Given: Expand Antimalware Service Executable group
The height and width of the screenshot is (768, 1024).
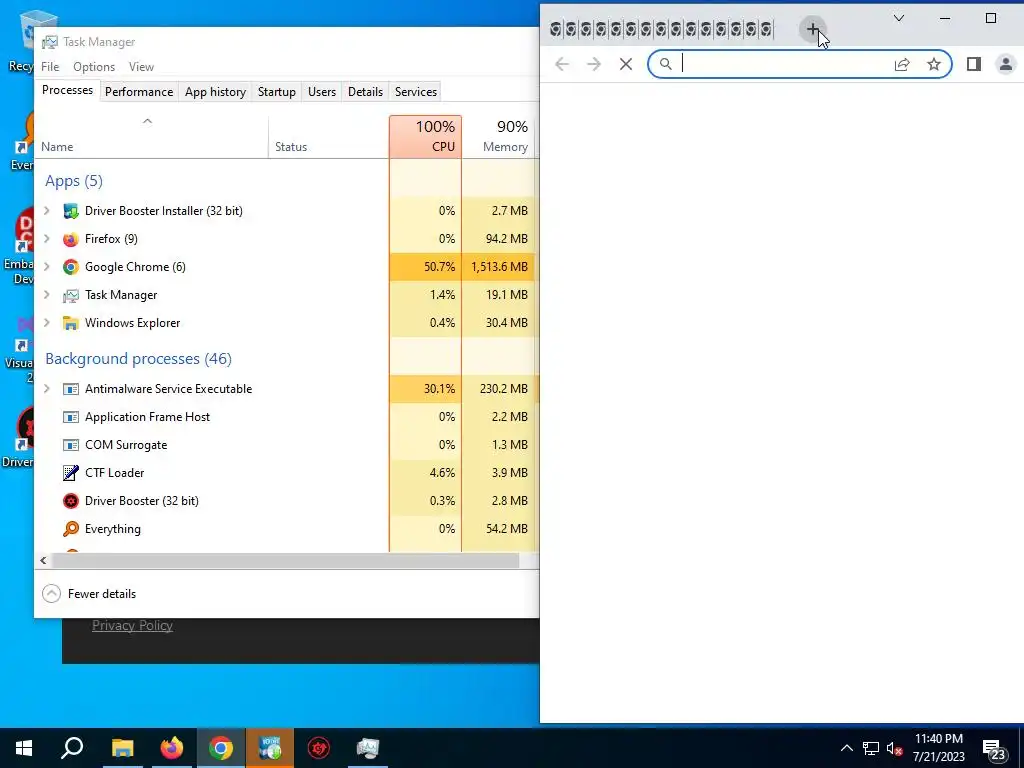Looking at the screenshot, I should pyautogui.click(x=46, y=389).
